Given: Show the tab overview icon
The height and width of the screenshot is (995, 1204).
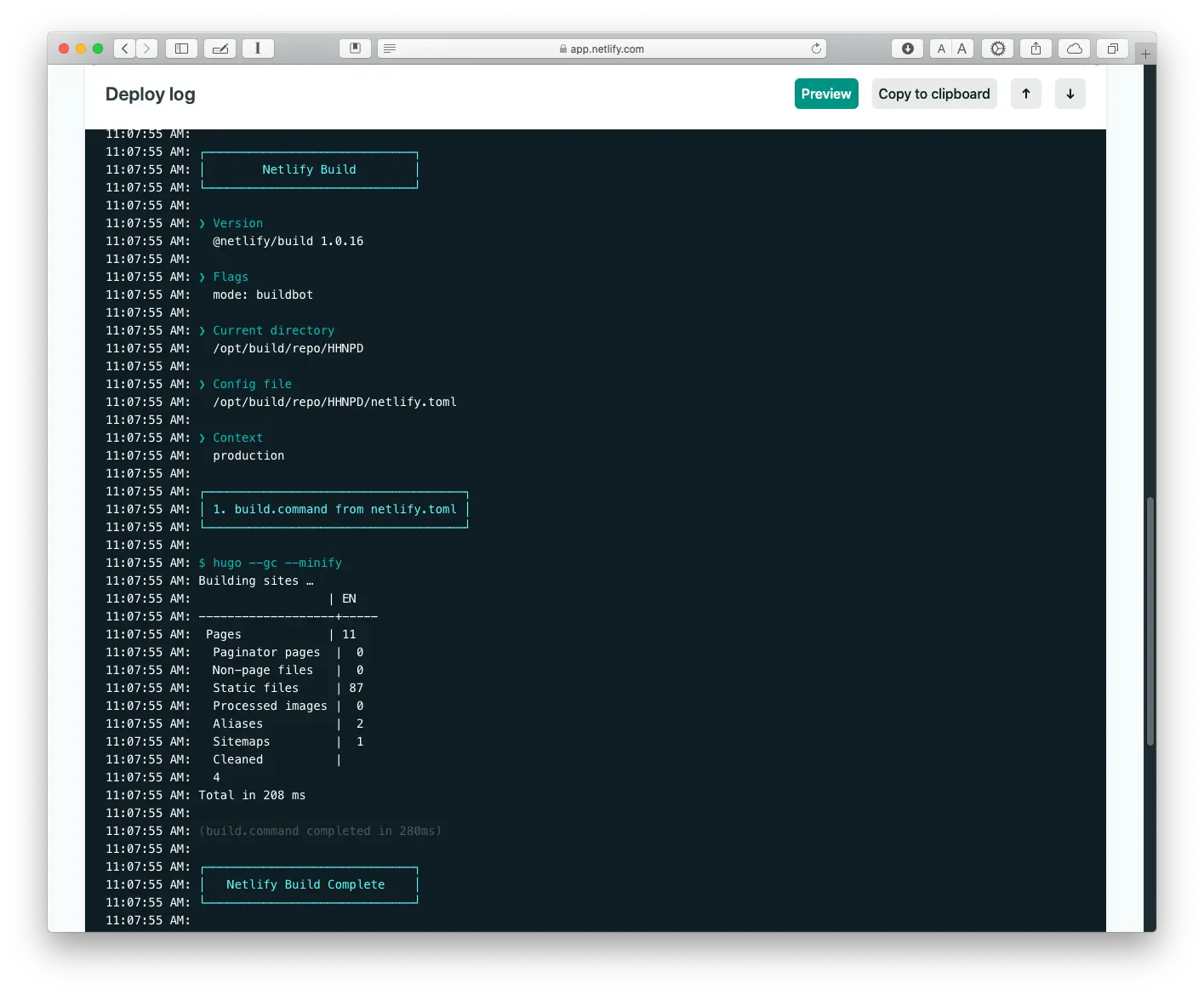Looking at the screenshot, I should tap(1112, 49).
